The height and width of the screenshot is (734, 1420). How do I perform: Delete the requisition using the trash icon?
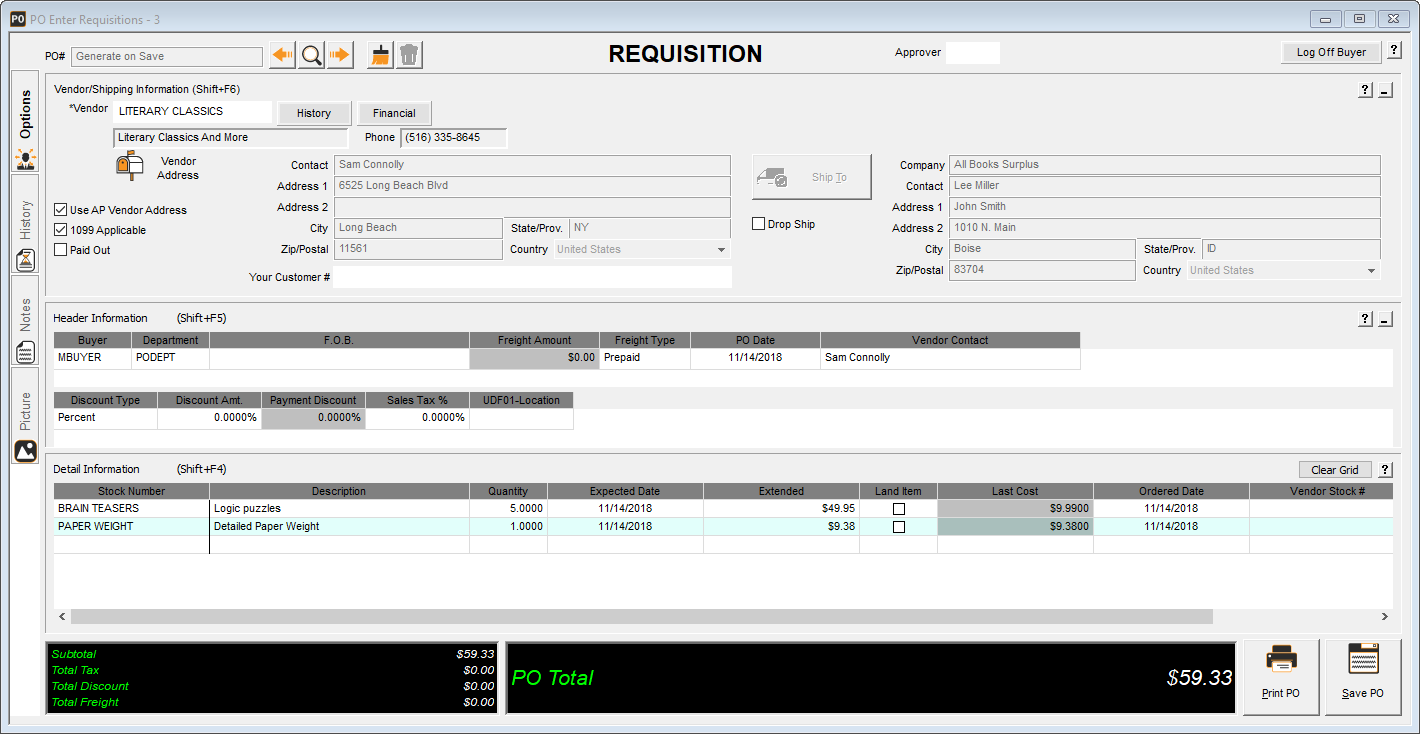[409, 54]
